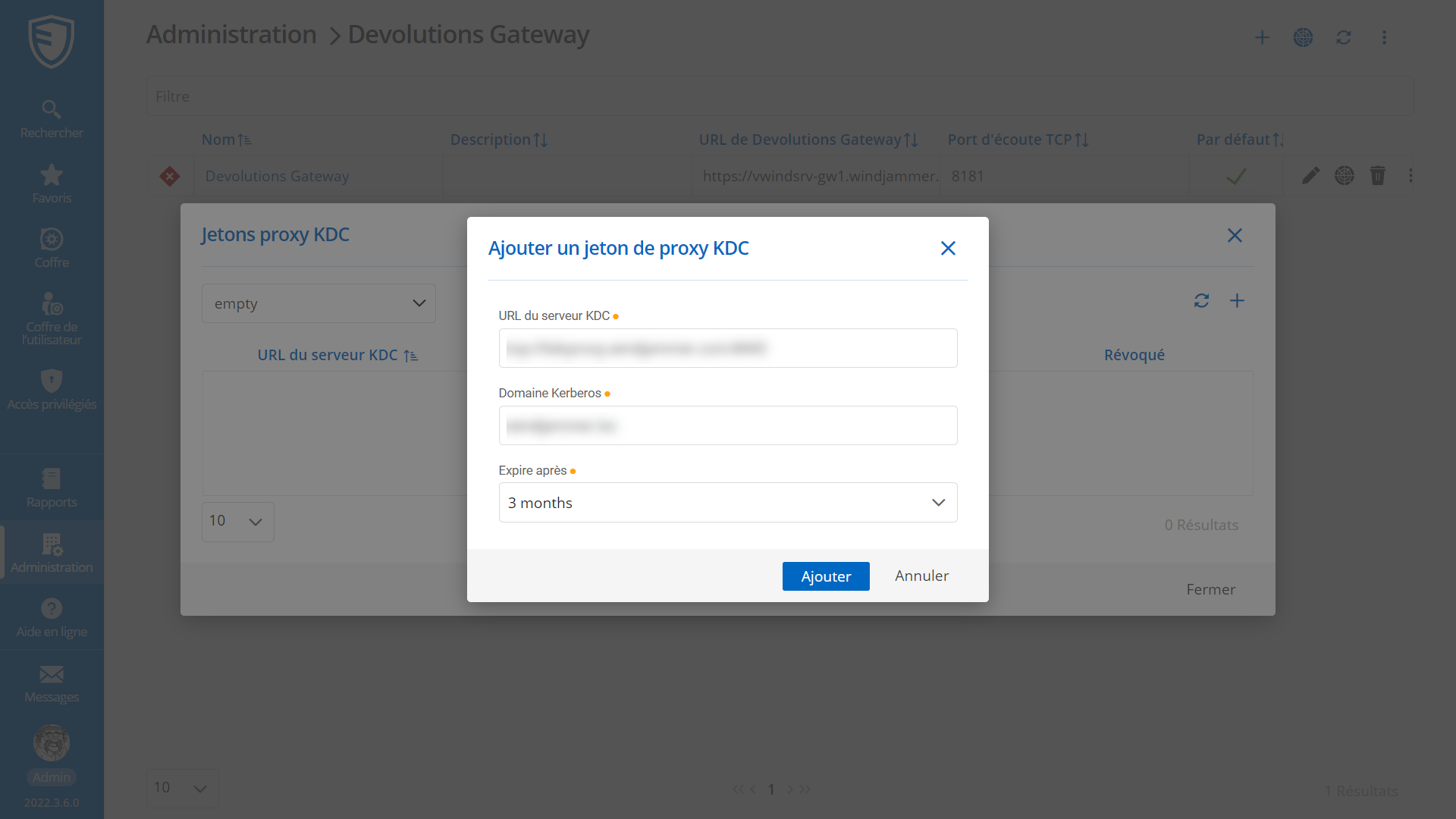Open Favoris star icon in sidebar
Viewport: 1456px width, 819px height.
coord(52,175)
